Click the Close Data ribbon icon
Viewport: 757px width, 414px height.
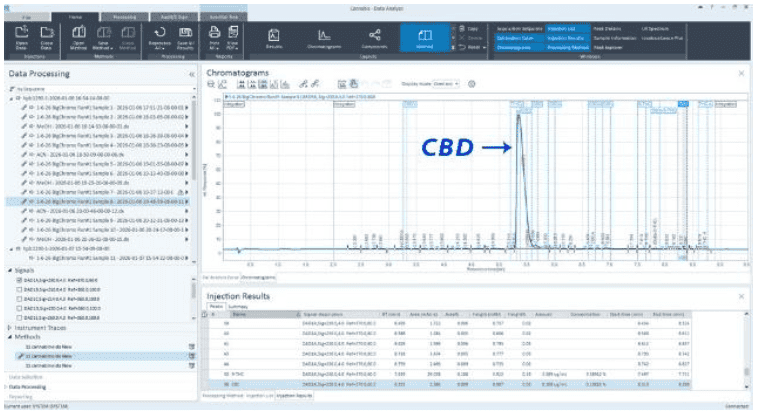click(46, 39)
